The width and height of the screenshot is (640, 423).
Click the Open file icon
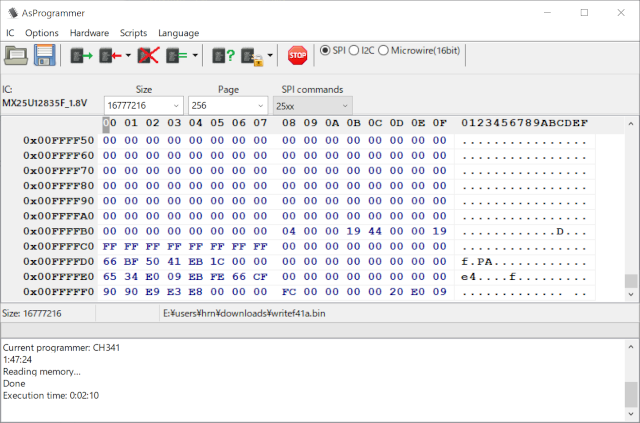point(16,55)
